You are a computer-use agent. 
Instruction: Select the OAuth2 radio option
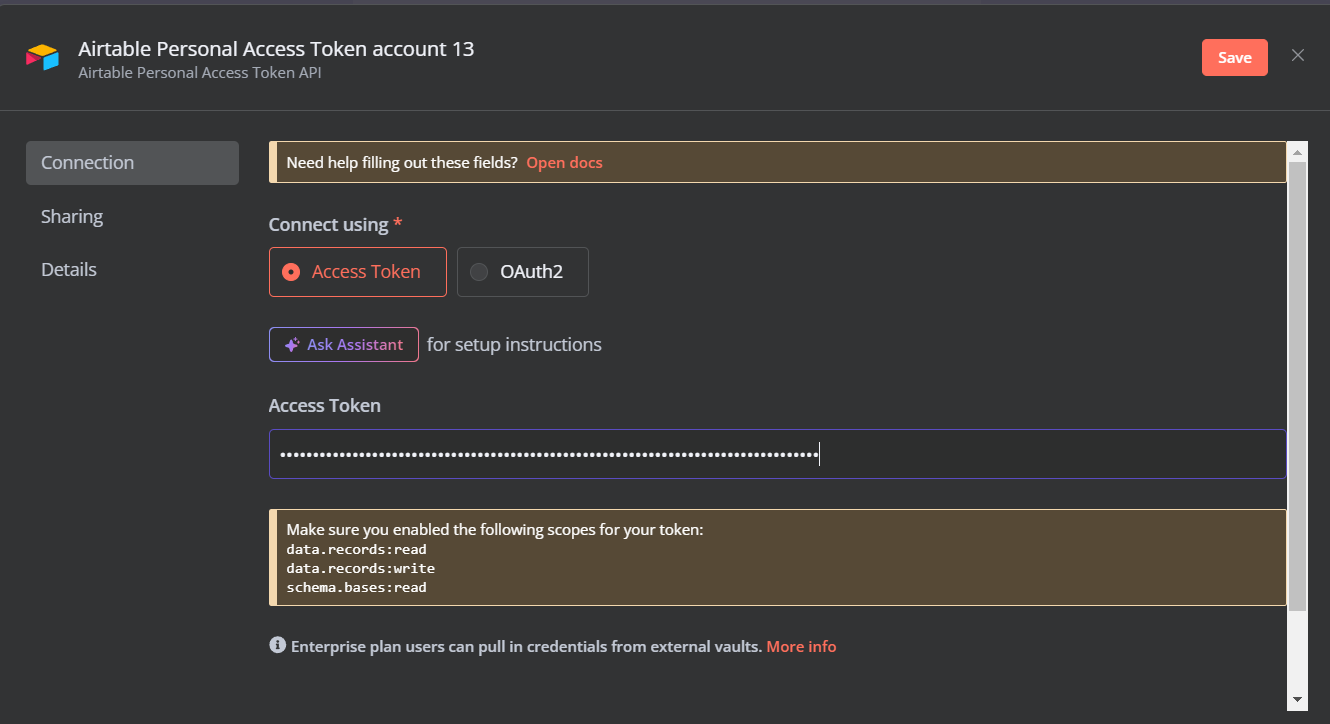522,272
